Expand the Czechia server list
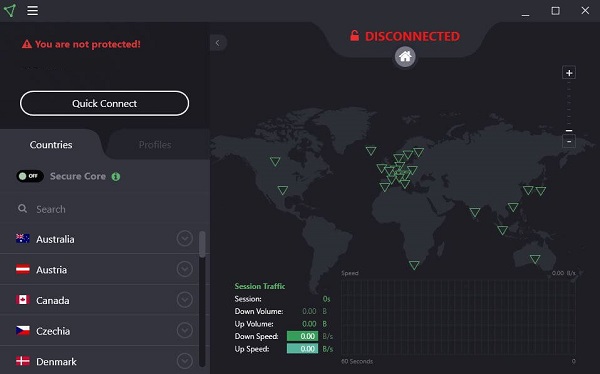This screenshot has height=374, width=600. point(184,330)
